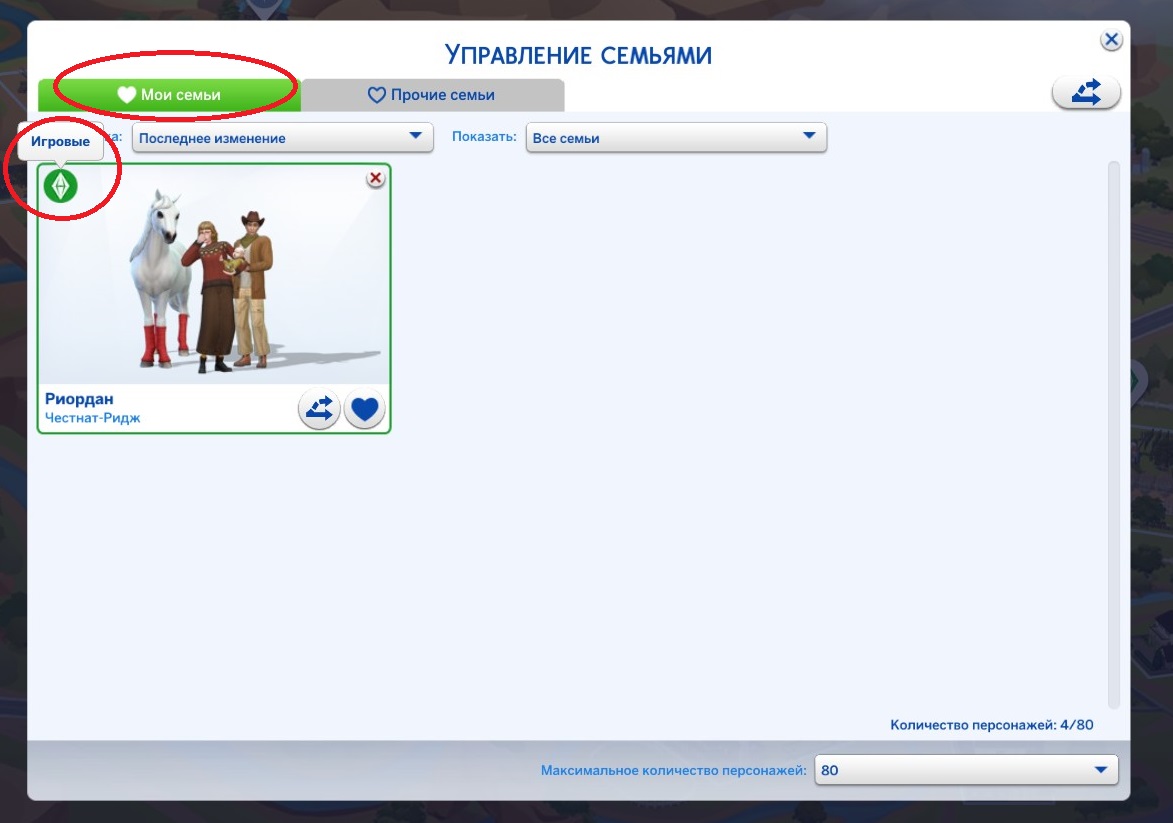Click the «Риордан» family name

click(79, 399)
